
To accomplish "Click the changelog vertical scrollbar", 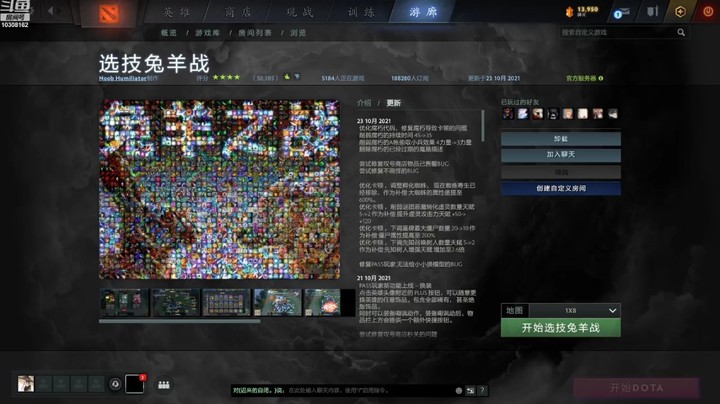I will (x=483, y=126).
